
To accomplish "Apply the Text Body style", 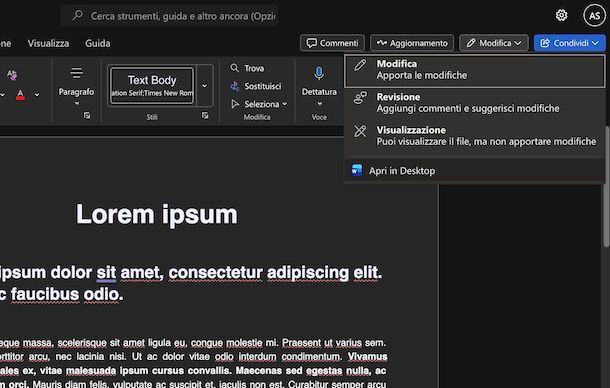I will pyautogui.click(x=152, y=86).
